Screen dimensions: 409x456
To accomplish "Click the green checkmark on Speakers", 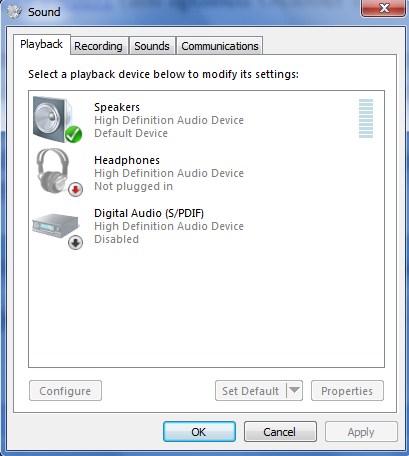I will [x=73, y=134].
